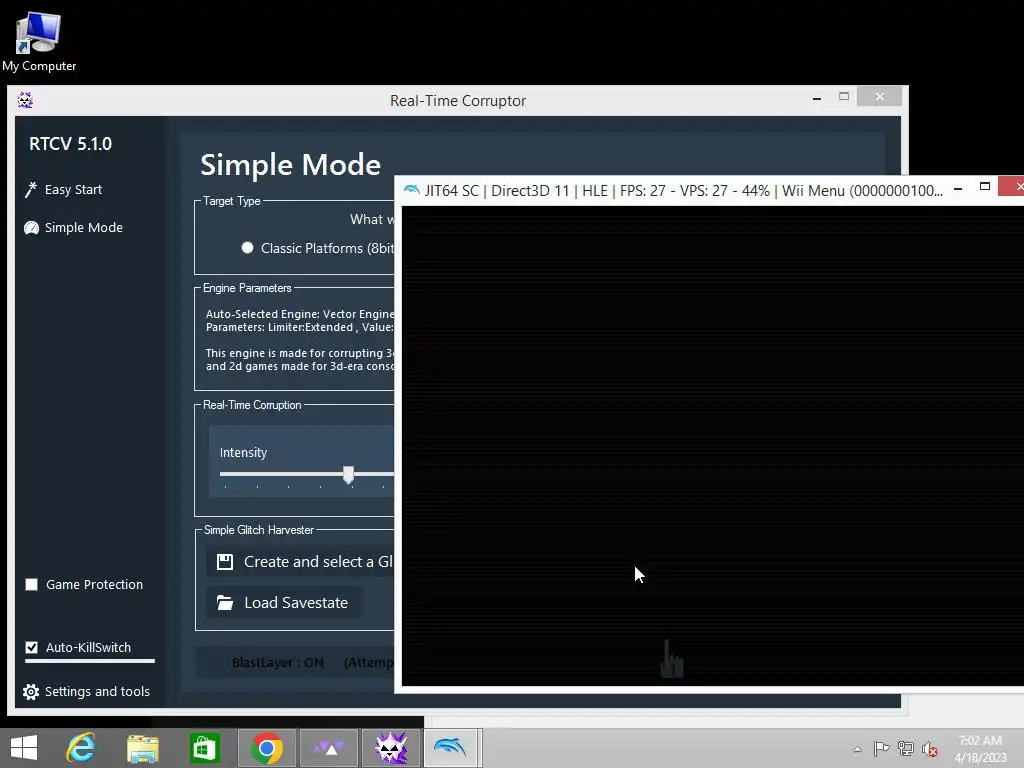Screen dimensions: 1024x768
Task: Click the Simple Mode gauge icon
Action: pos(31,227)
